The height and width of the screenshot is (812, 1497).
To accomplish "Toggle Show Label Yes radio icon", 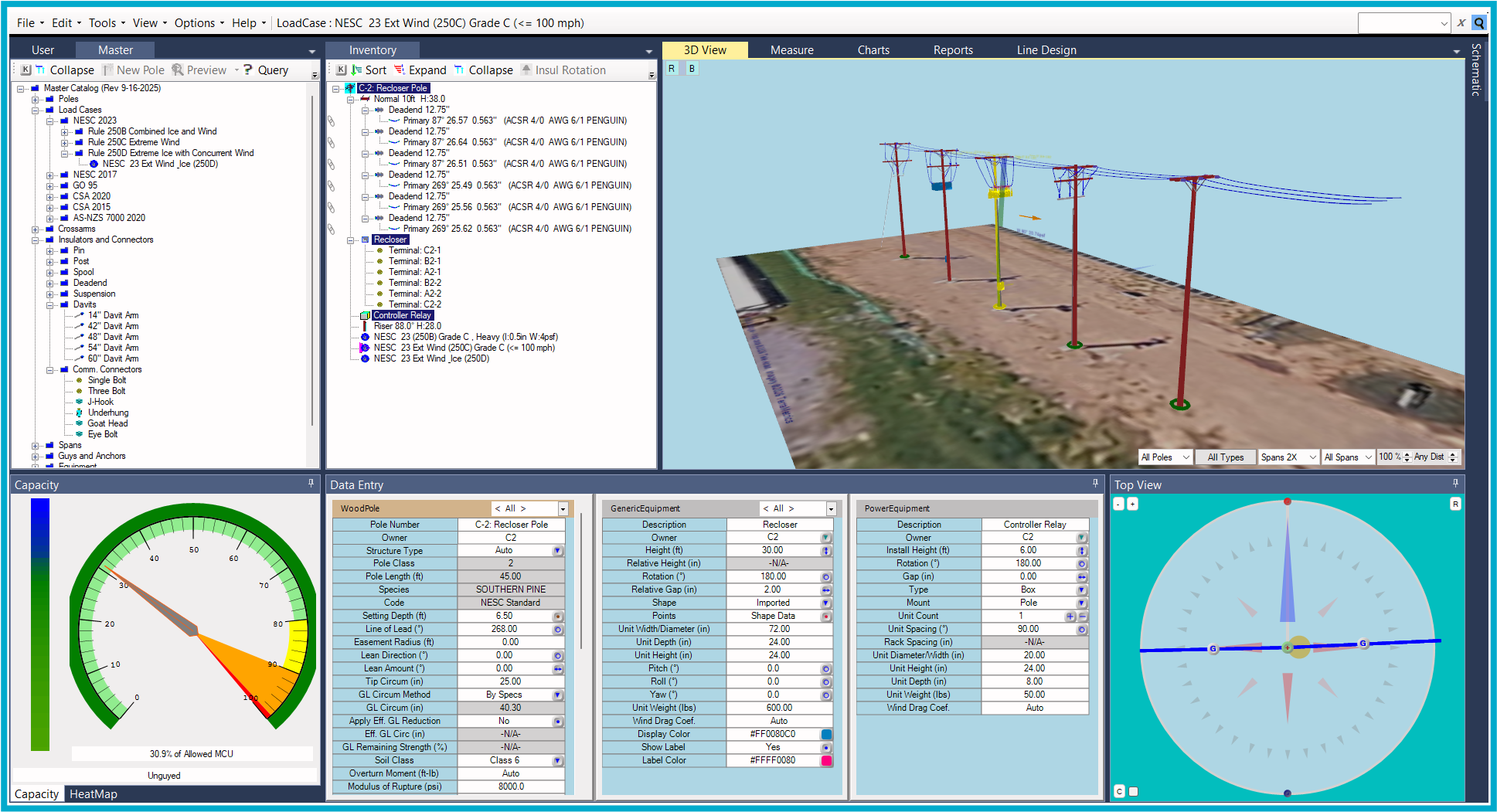I will [x=826, y=748].
